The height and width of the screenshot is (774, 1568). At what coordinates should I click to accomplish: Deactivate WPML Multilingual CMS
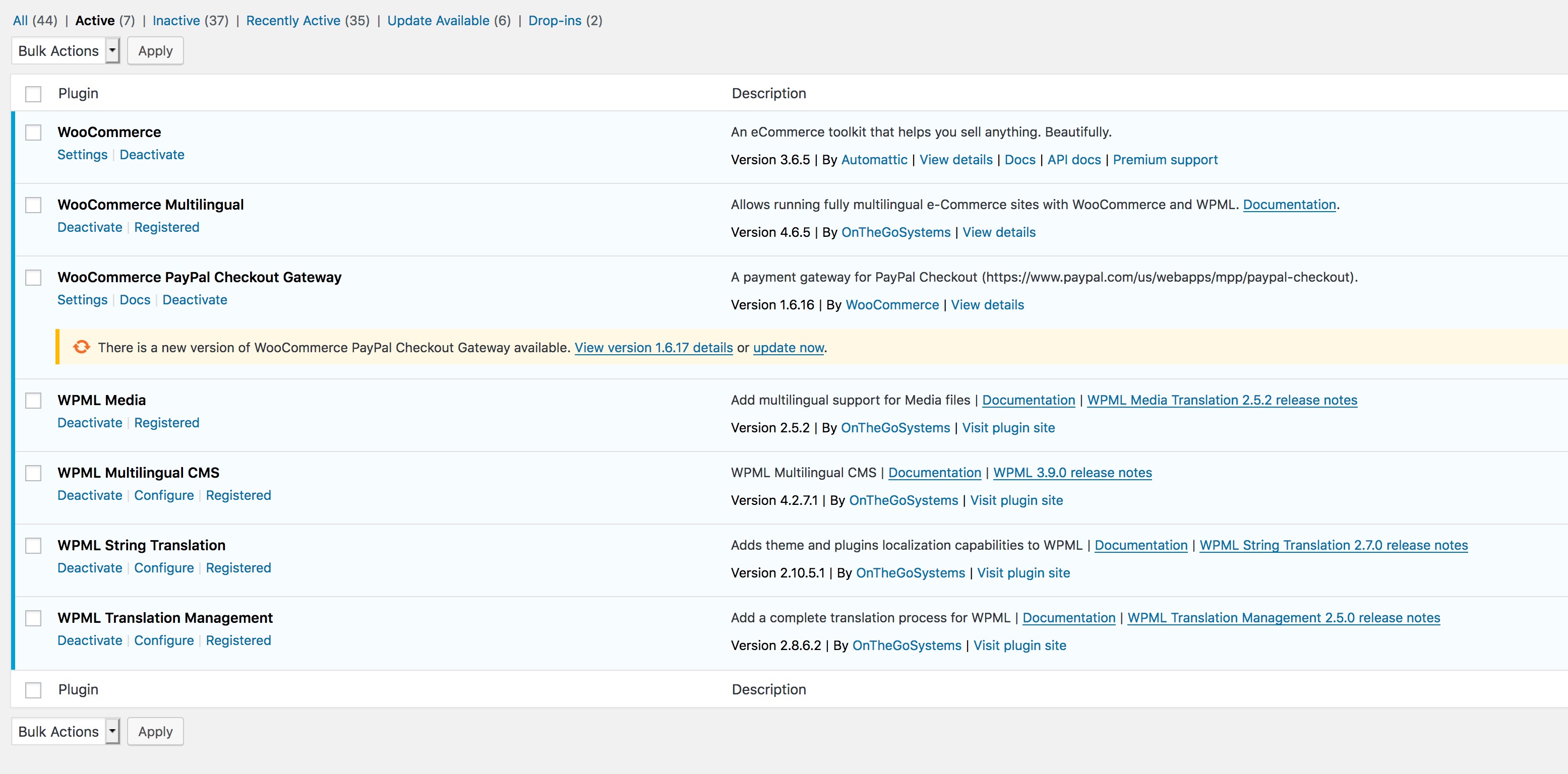[x=89, y=495]
